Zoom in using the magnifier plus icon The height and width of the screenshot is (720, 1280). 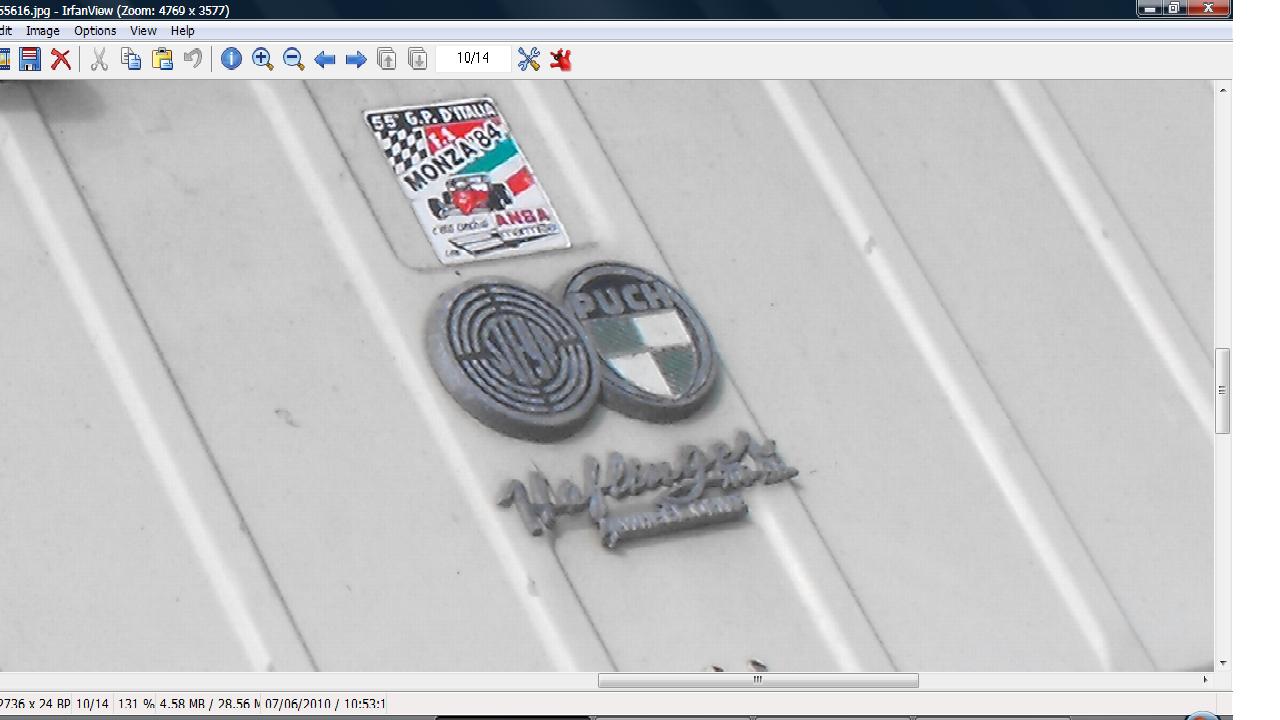262,59
